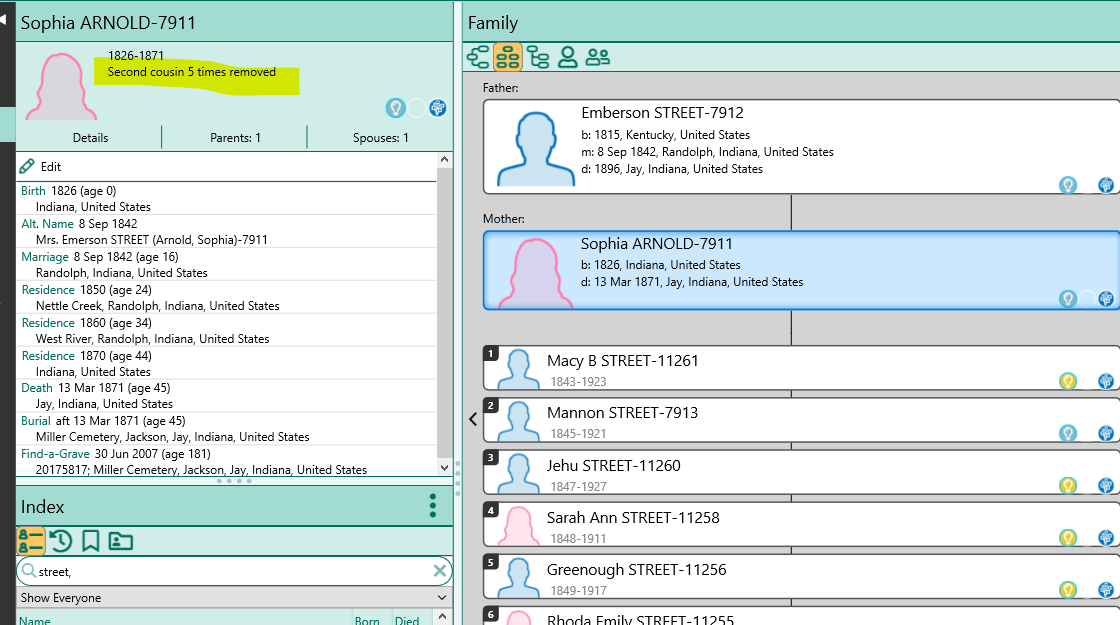Select the Descendants view icon
Viewport: 1120px width, 625px height.
point(538,57)
